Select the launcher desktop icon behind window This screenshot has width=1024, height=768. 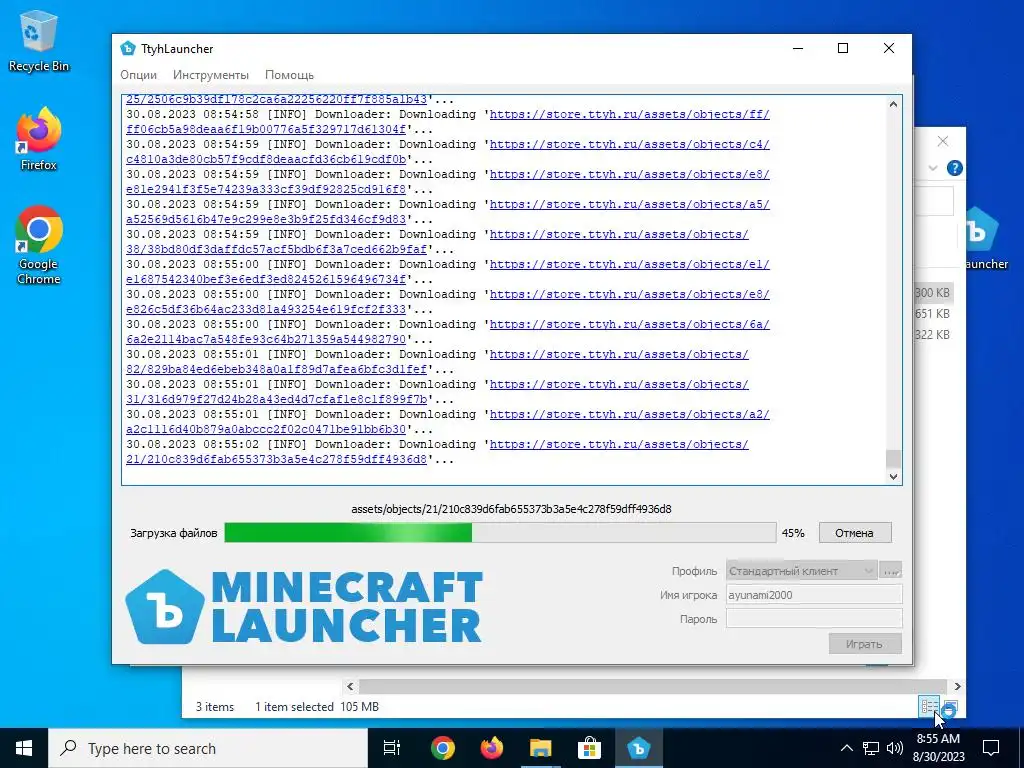pyautogui.click(x=986, y=238)
